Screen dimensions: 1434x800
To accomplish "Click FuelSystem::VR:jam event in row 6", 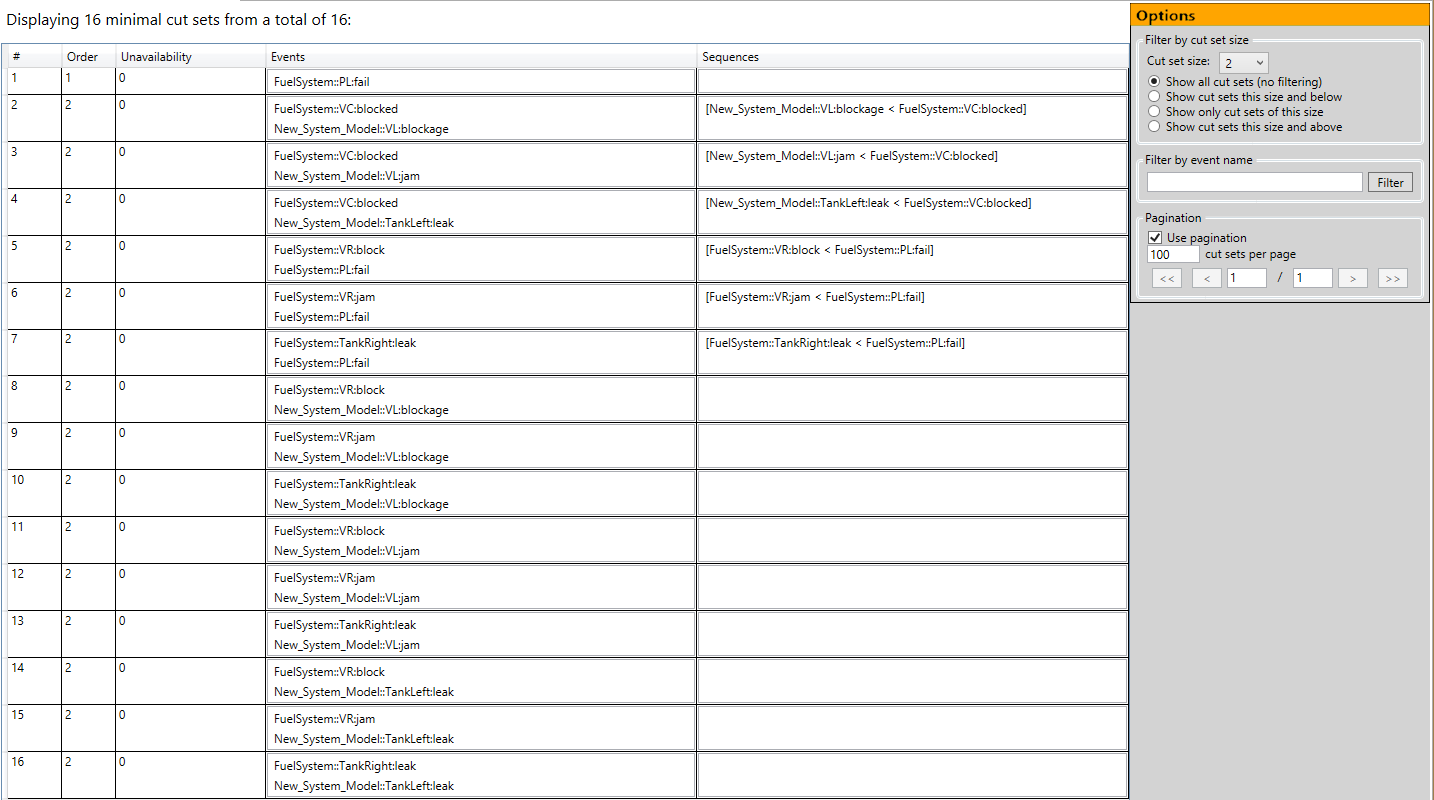I will click(x=325, y=297).
